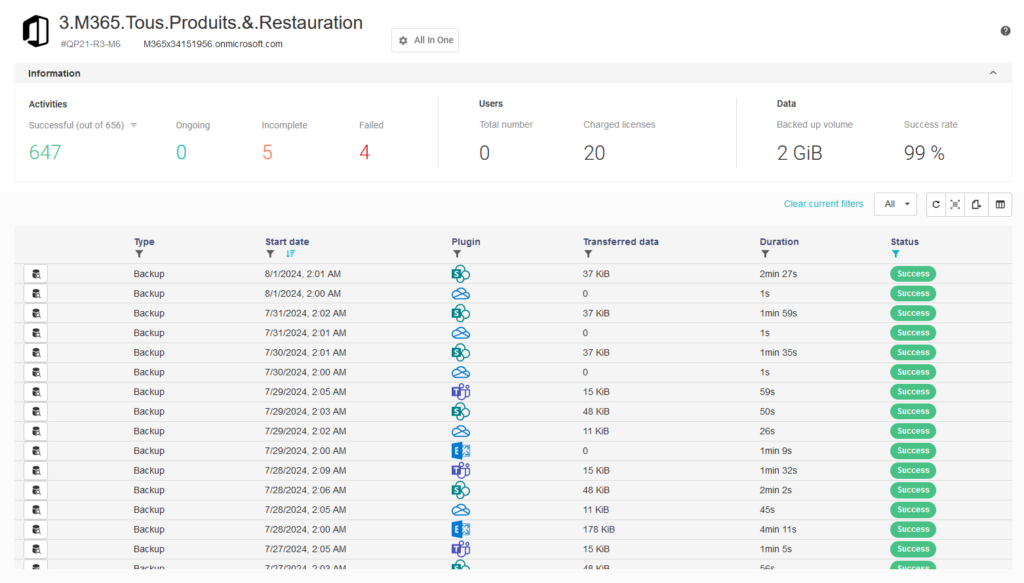Click the Exchange plugin icon for 7/28/2024, 2:00 AM
This screenshot has height=583, width=1024.
pos(460,529)
